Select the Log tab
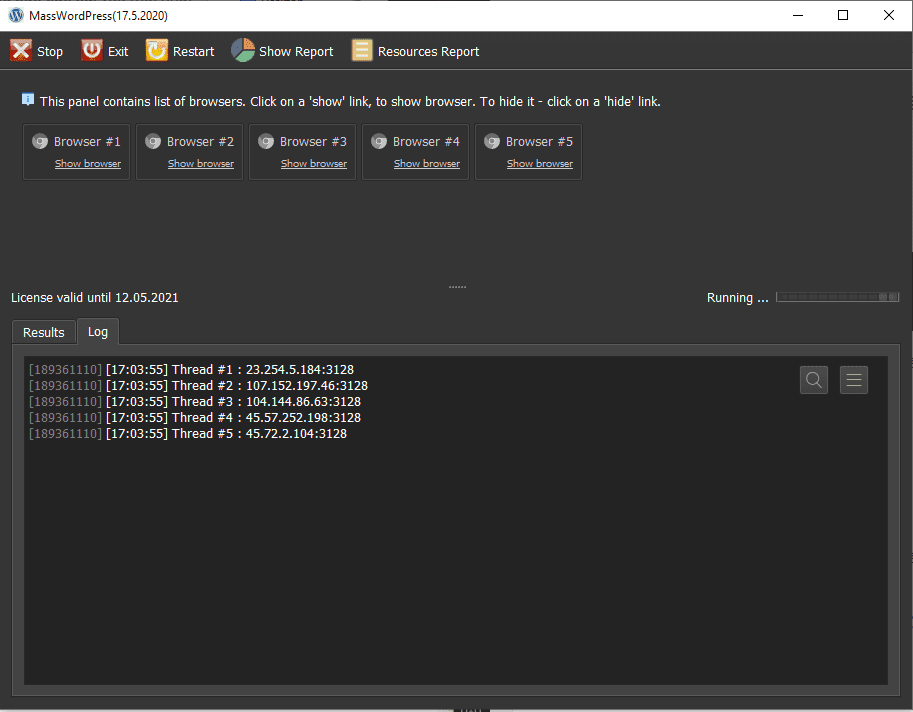The height and width of the screenshot is (712, 913). coord(98,332)
